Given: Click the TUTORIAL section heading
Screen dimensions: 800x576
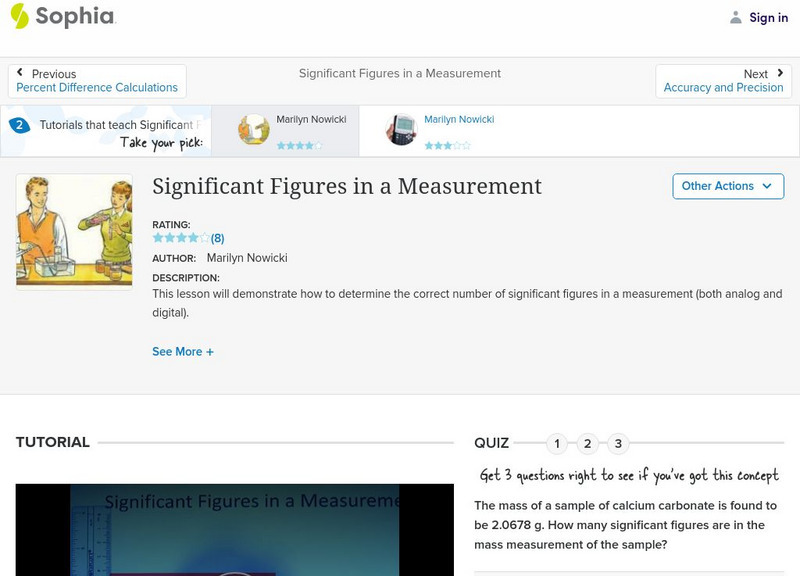Looking at the screenshot, I should [53, 442].
